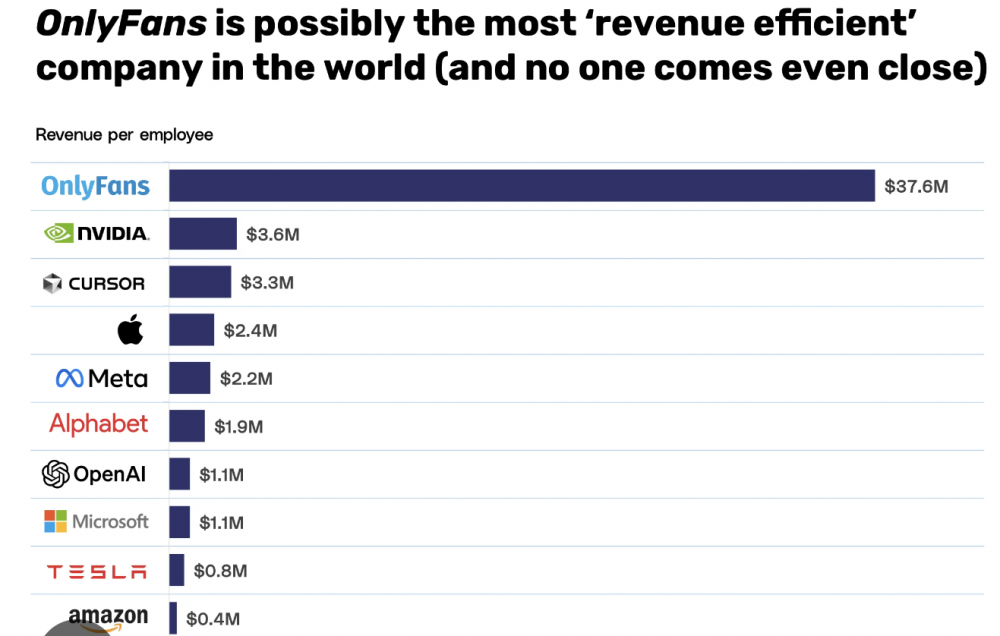Select the Microsoft logo
The width and height of the screenshot is (1000, 636).
click(x=96, y=521)
